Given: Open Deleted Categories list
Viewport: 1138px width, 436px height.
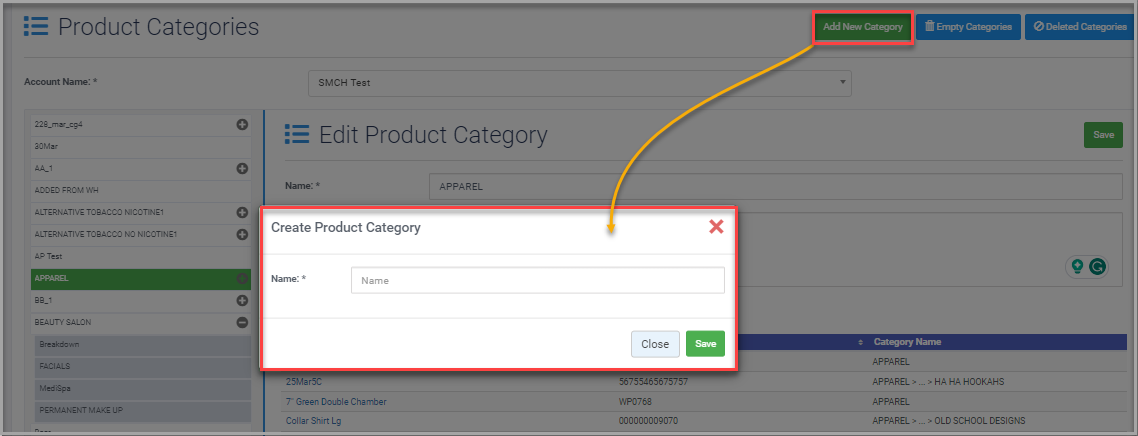Looking at the screenshot, I should click(1080, 27).
